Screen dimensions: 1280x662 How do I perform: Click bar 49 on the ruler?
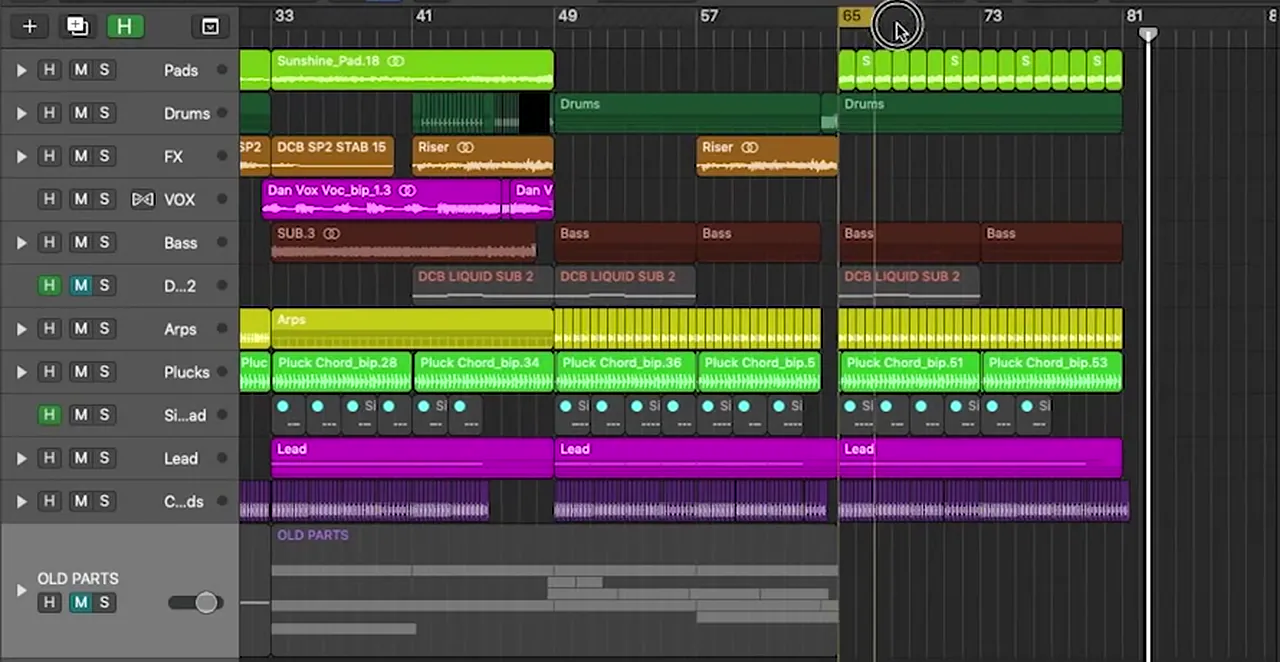pos(568,16)
